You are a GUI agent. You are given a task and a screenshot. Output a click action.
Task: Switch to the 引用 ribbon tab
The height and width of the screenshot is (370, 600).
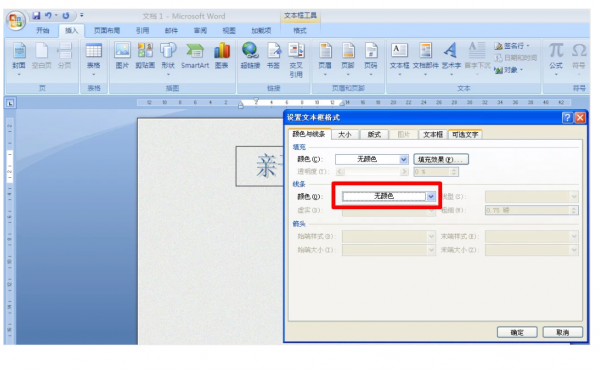pyautogui.click(x=142, y=30)
